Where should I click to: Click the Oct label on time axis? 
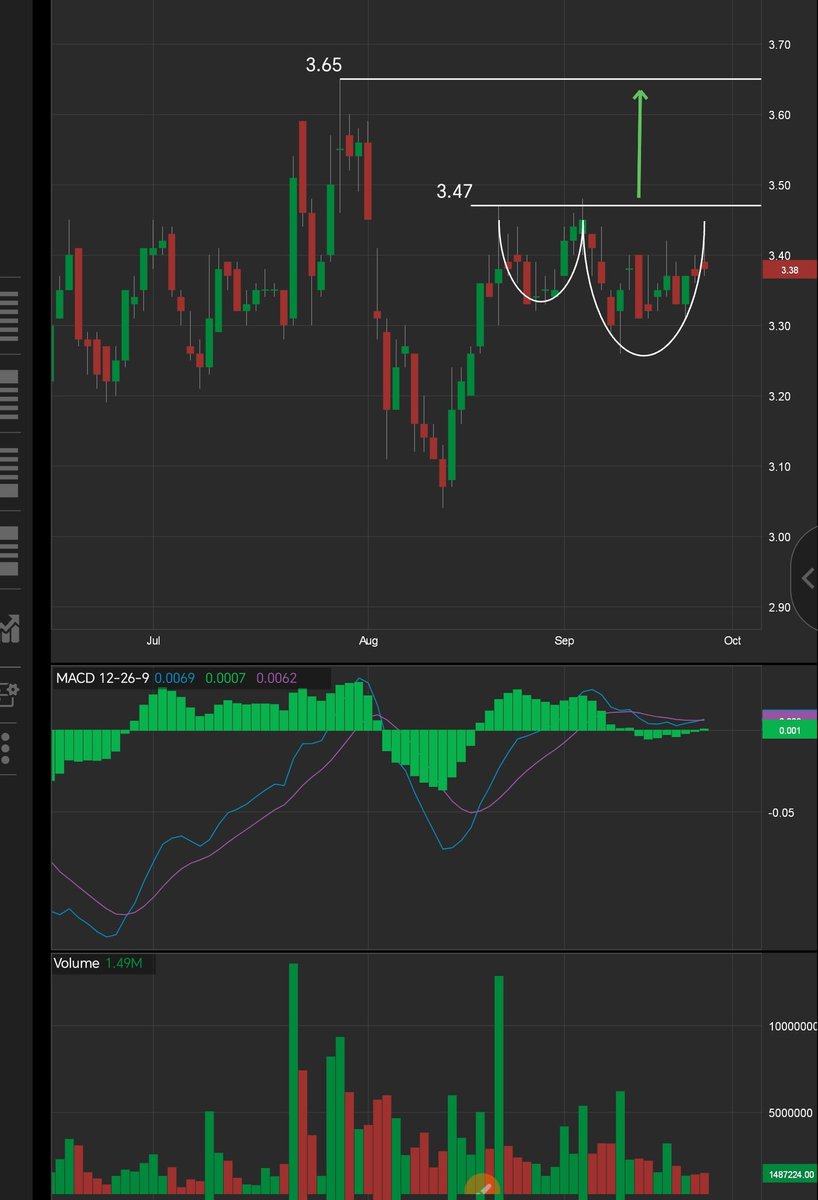[x=732, y=641]
